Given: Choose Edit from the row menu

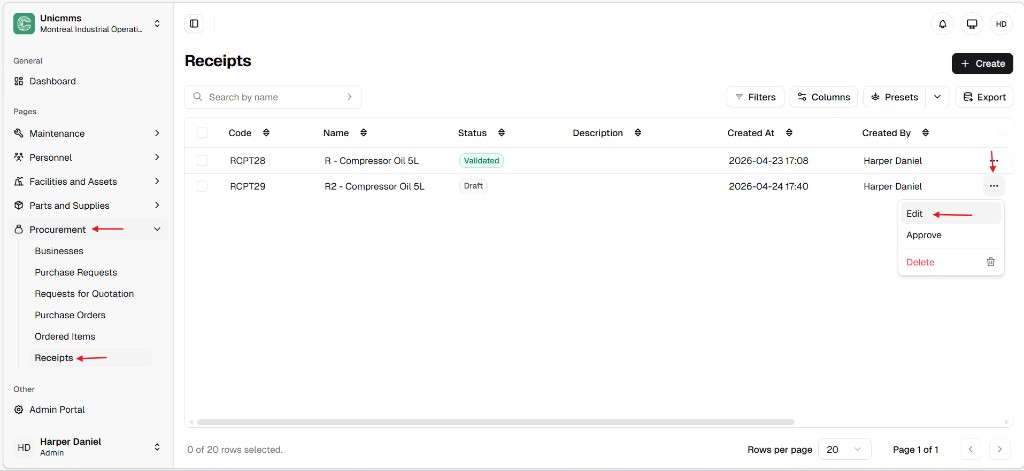Looking at the screenshot, I should point(950,214).
